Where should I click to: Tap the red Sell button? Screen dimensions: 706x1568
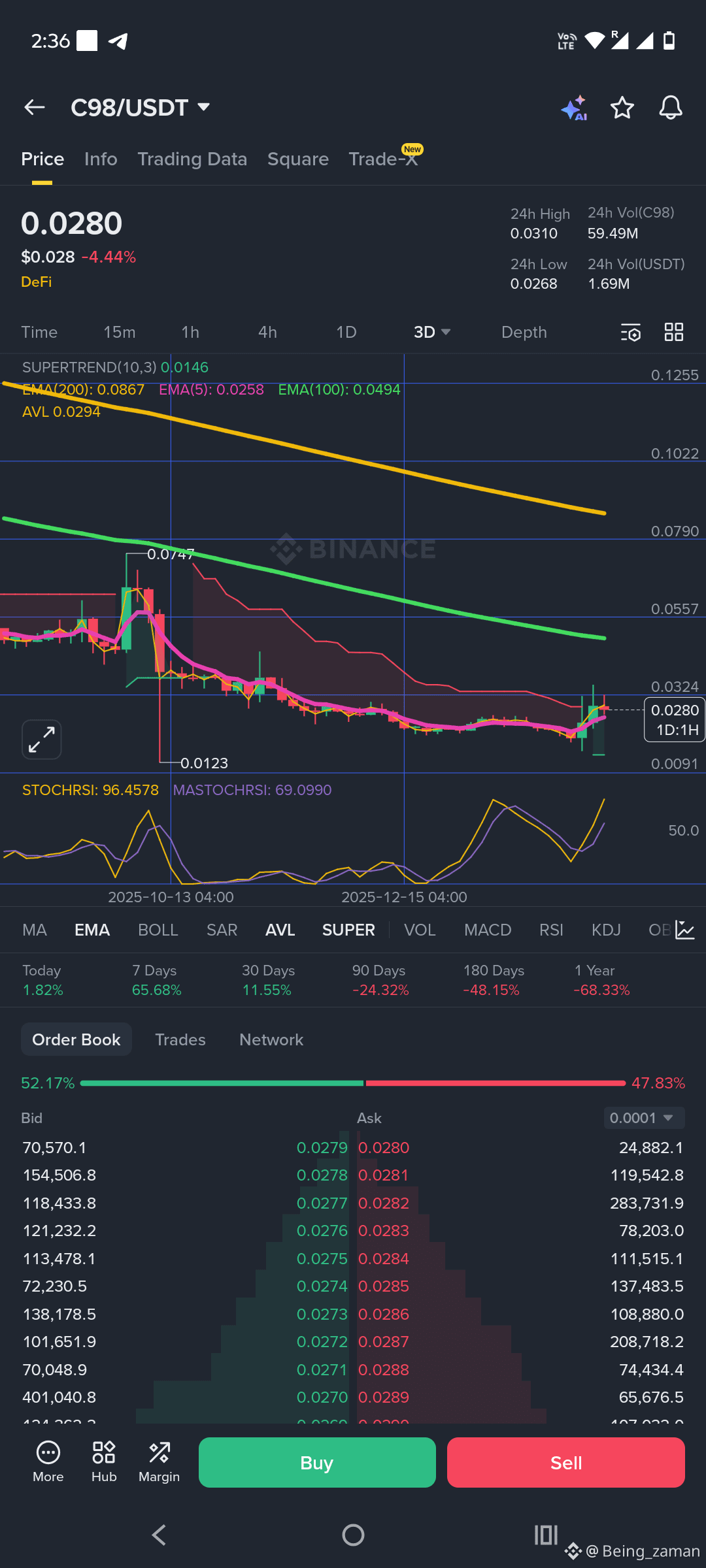tap(566, 1462)
